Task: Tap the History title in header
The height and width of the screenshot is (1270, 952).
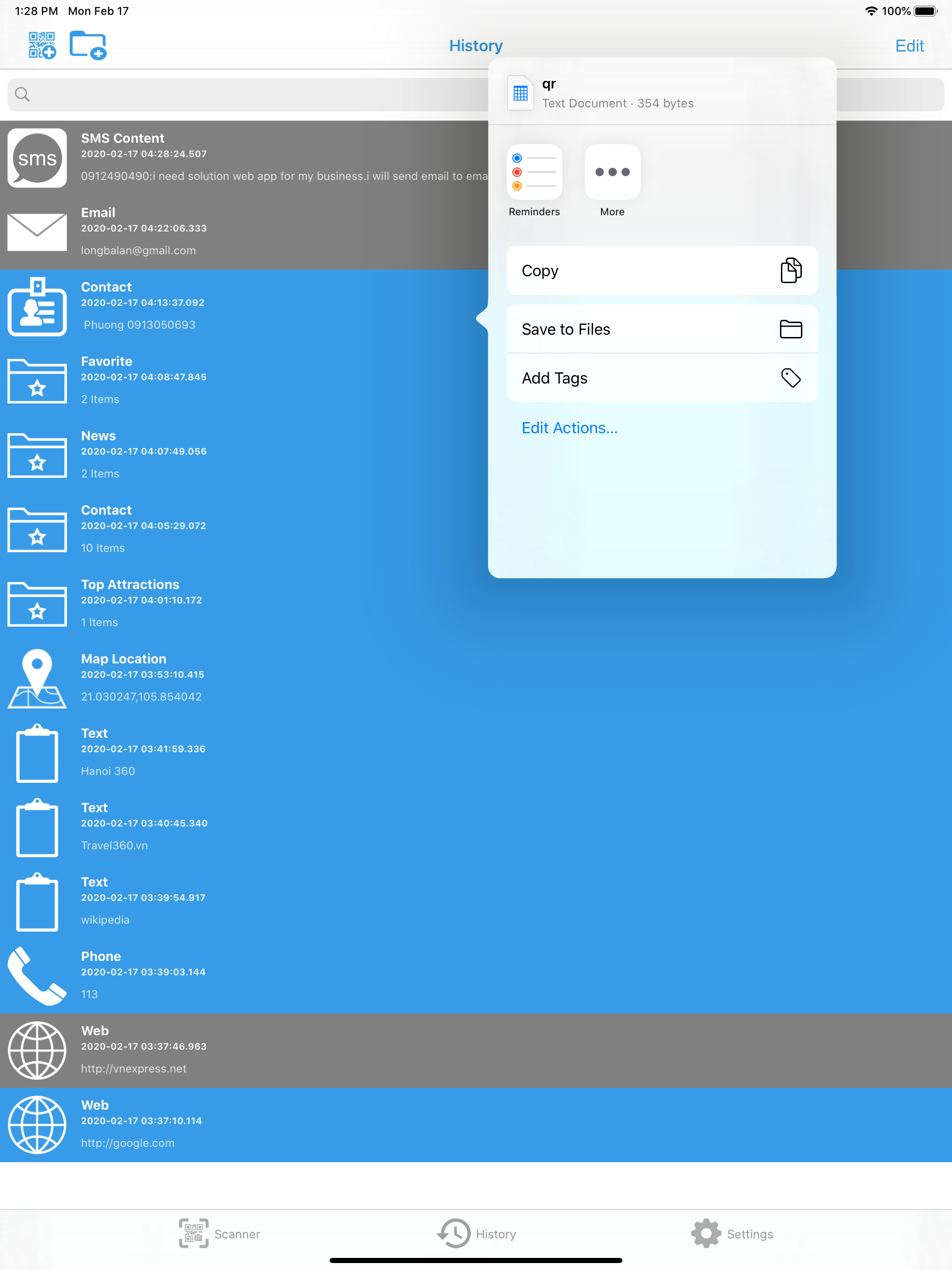Action: pyautogui.click(x=476, y=46)
